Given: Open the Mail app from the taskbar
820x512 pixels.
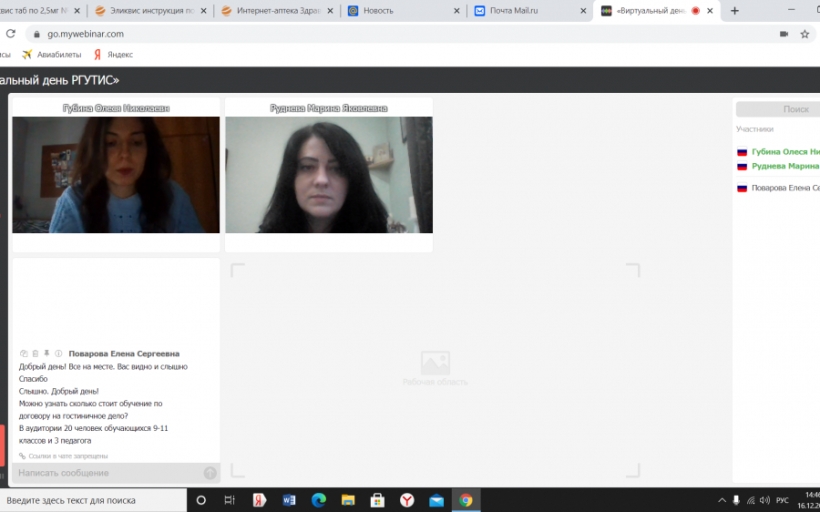Looking at the screenshot, I should point(436,500).
